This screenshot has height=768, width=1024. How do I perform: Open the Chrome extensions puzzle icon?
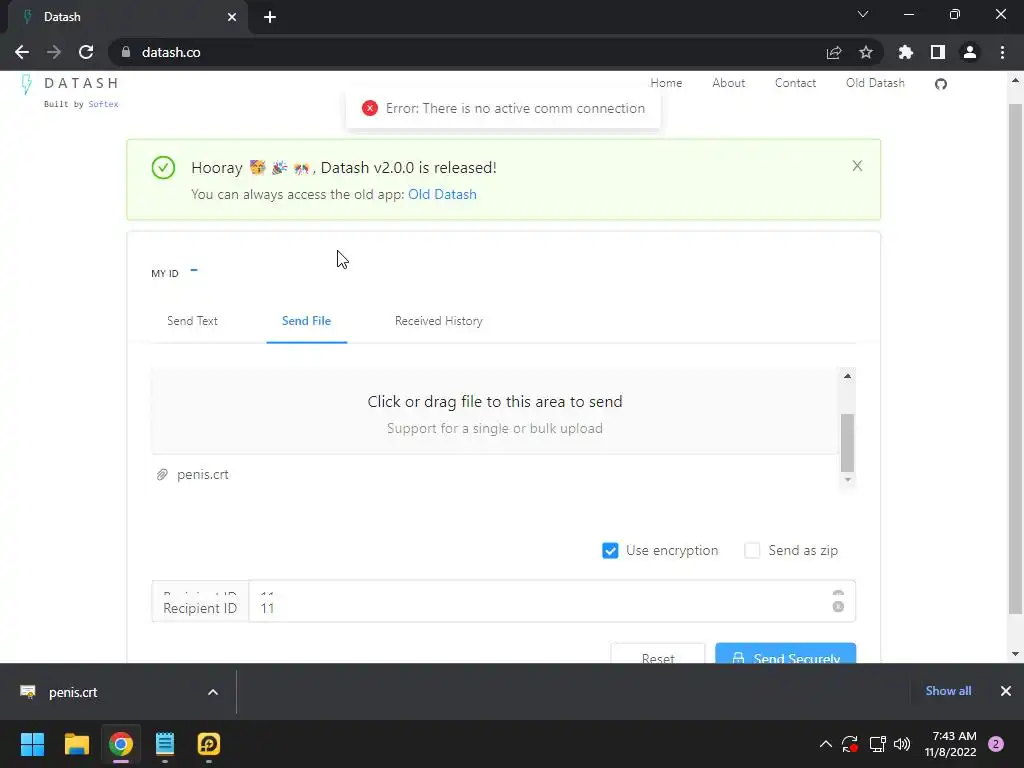tap(905, 52)
